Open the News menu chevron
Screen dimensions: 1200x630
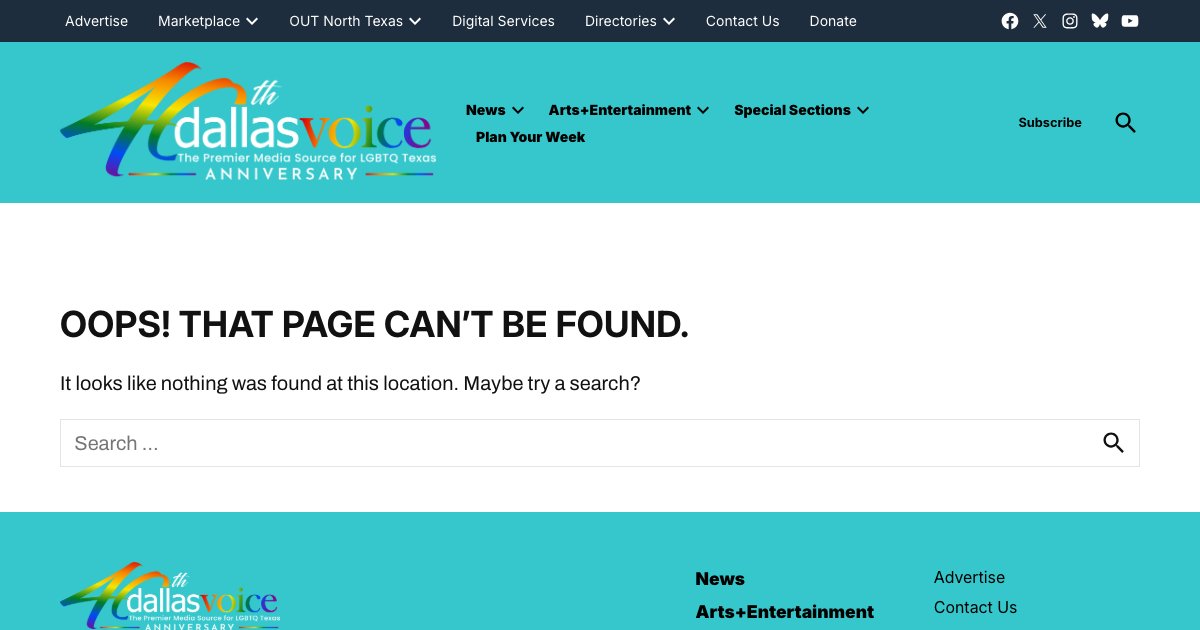(518, 111)
